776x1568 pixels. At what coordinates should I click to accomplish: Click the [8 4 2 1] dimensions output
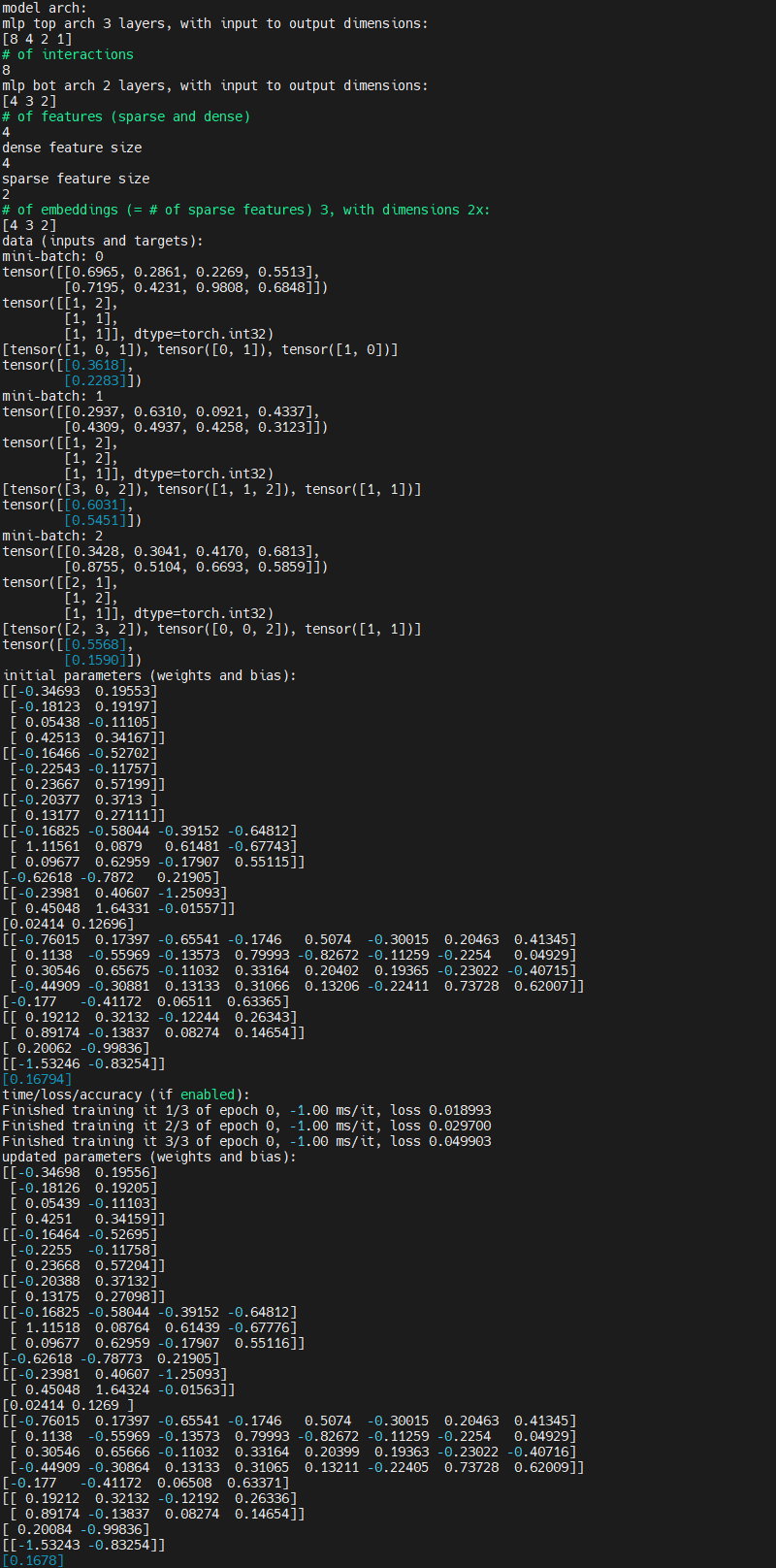point(37,39)
